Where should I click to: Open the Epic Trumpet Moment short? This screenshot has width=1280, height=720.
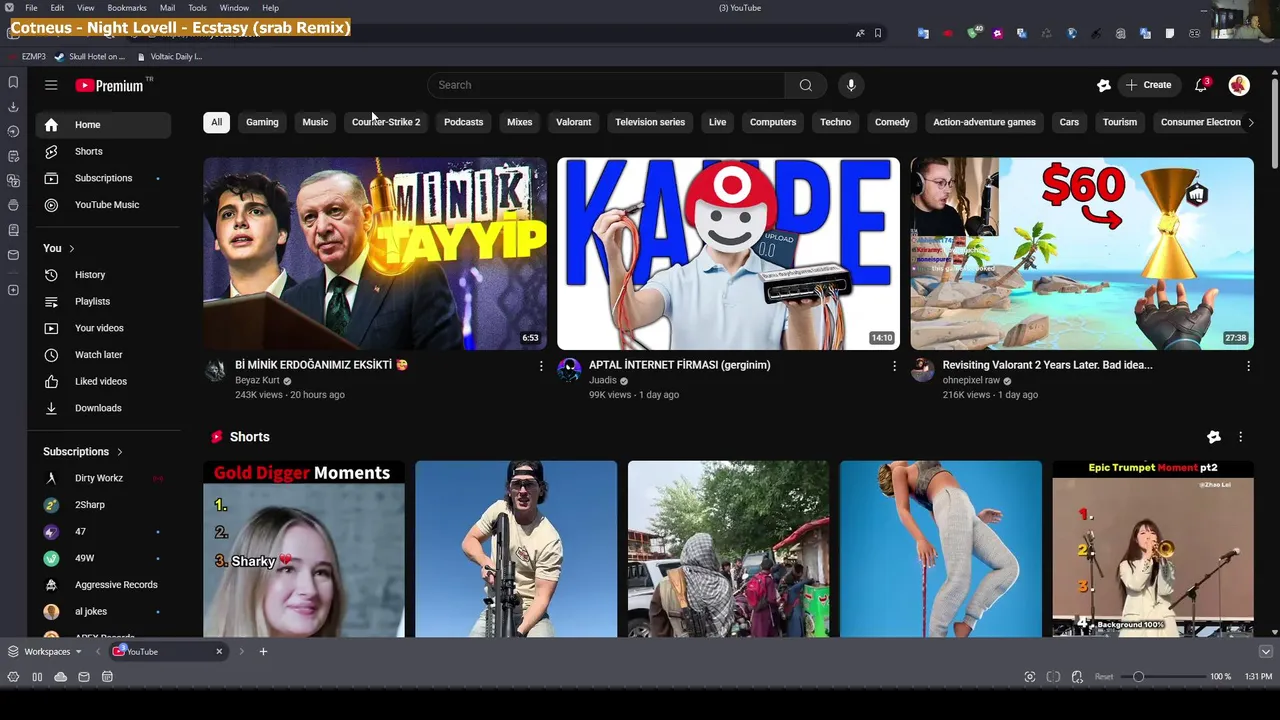1153,549
